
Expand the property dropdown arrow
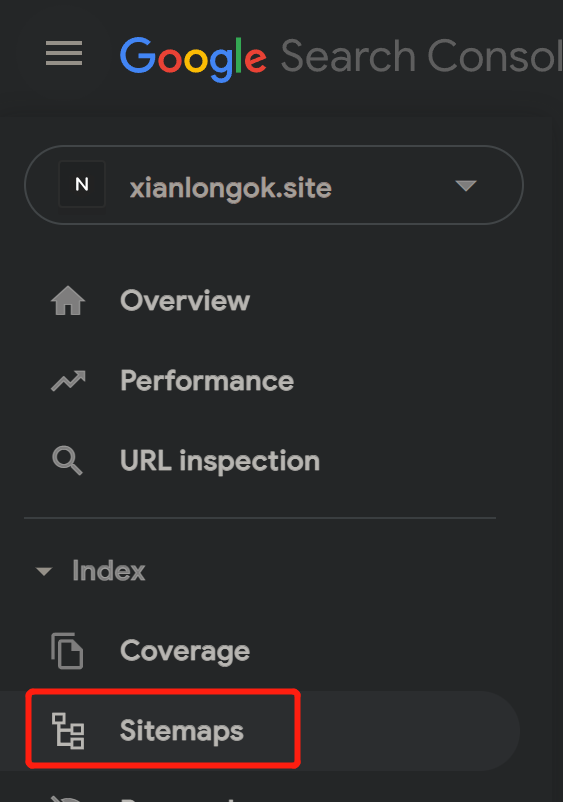click(466, 185)
